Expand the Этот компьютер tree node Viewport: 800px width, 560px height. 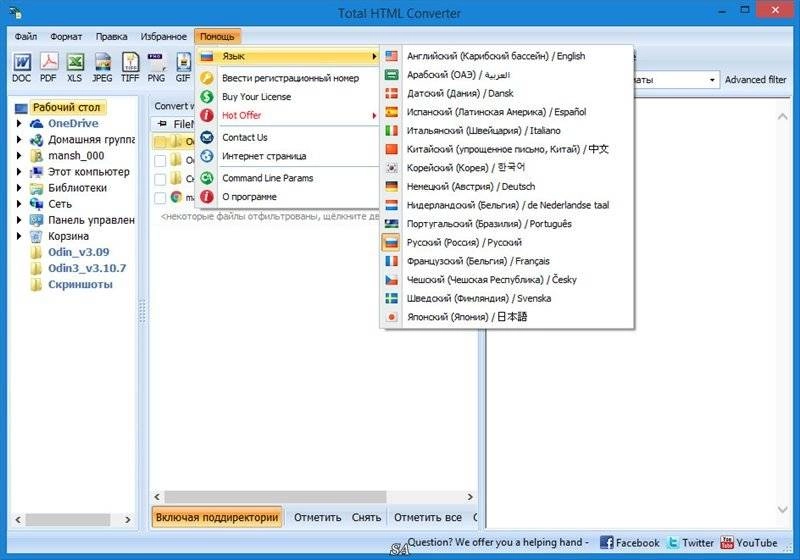click(19, 172)
